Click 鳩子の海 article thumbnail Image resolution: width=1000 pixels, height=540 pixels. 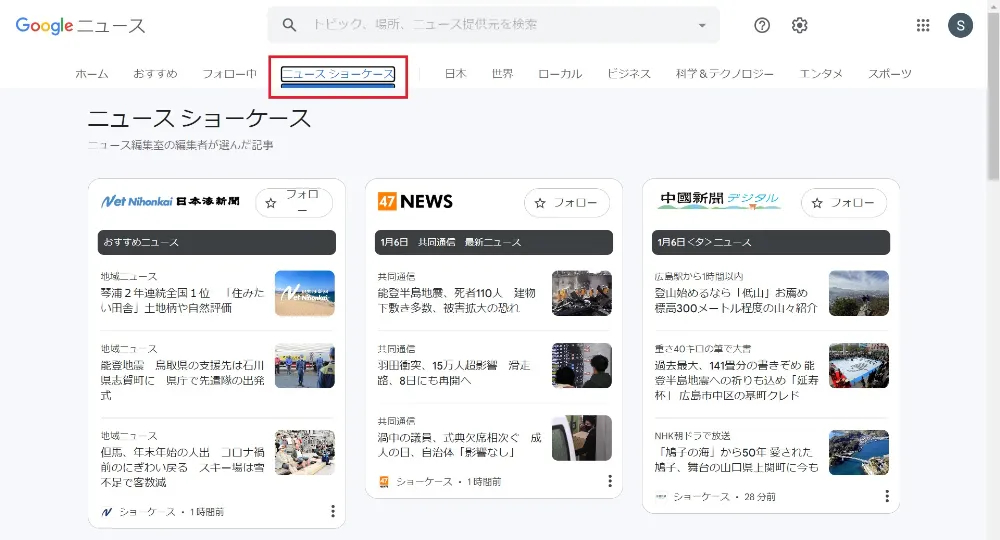[858, 453]
